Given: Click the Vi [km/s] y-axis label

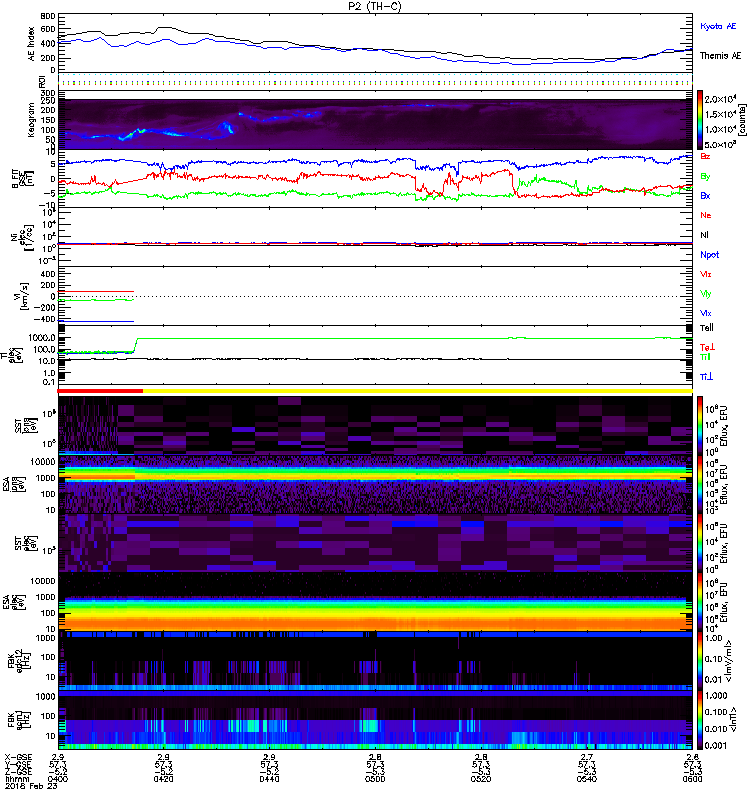Looking at the screenshot, I should [23, 296].
